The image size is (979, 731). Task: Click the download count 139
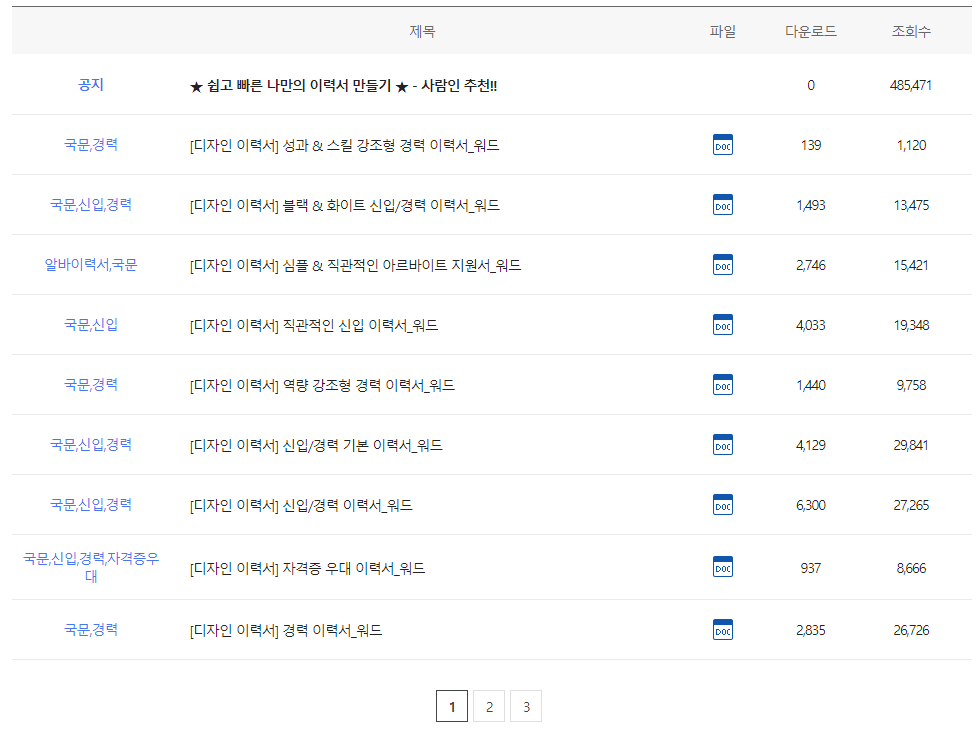[810, 145]
